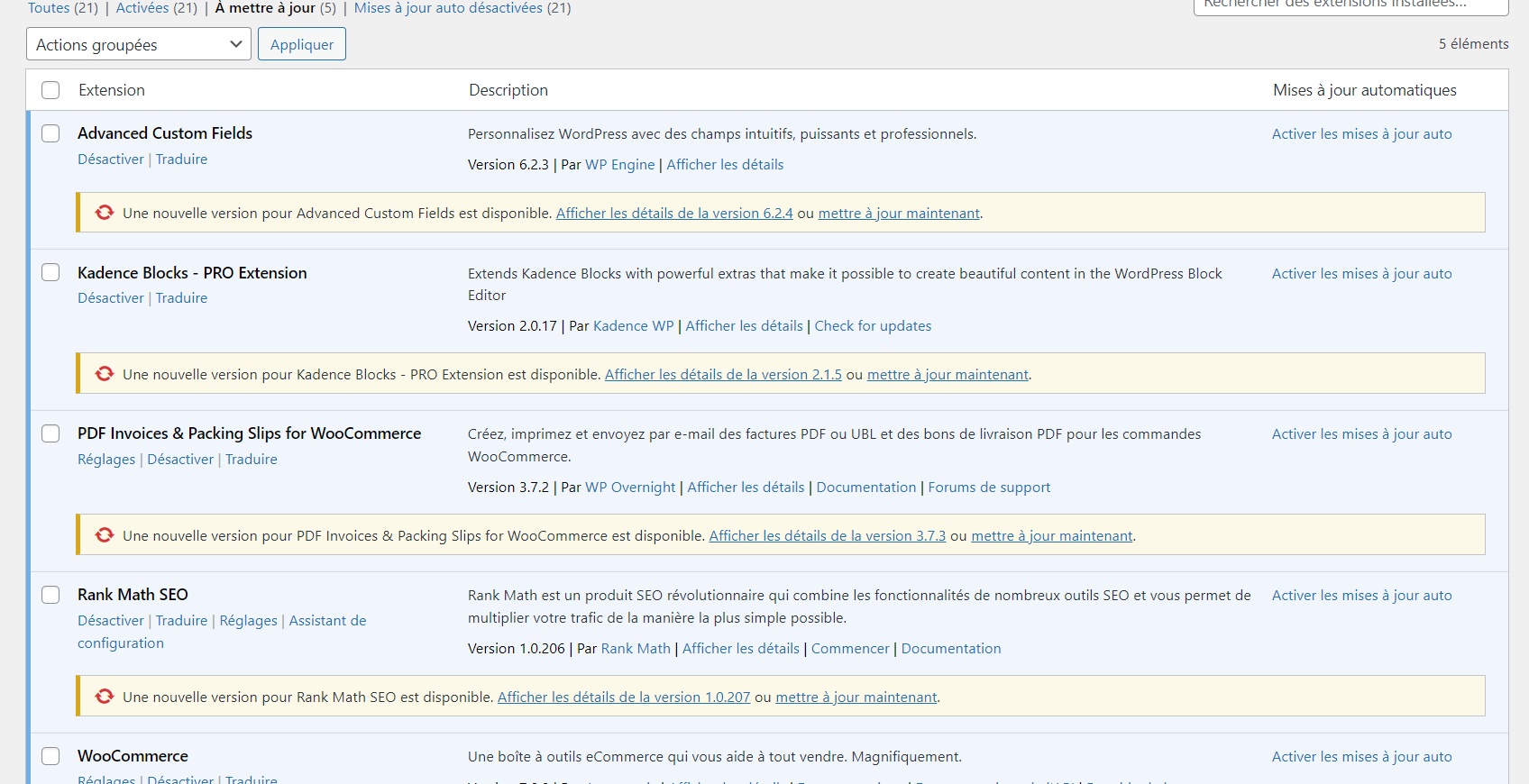This screenshot has height=784, width=1529.
Task: Open the Actions groupées dropdown
Action: [x=139, y=44]
